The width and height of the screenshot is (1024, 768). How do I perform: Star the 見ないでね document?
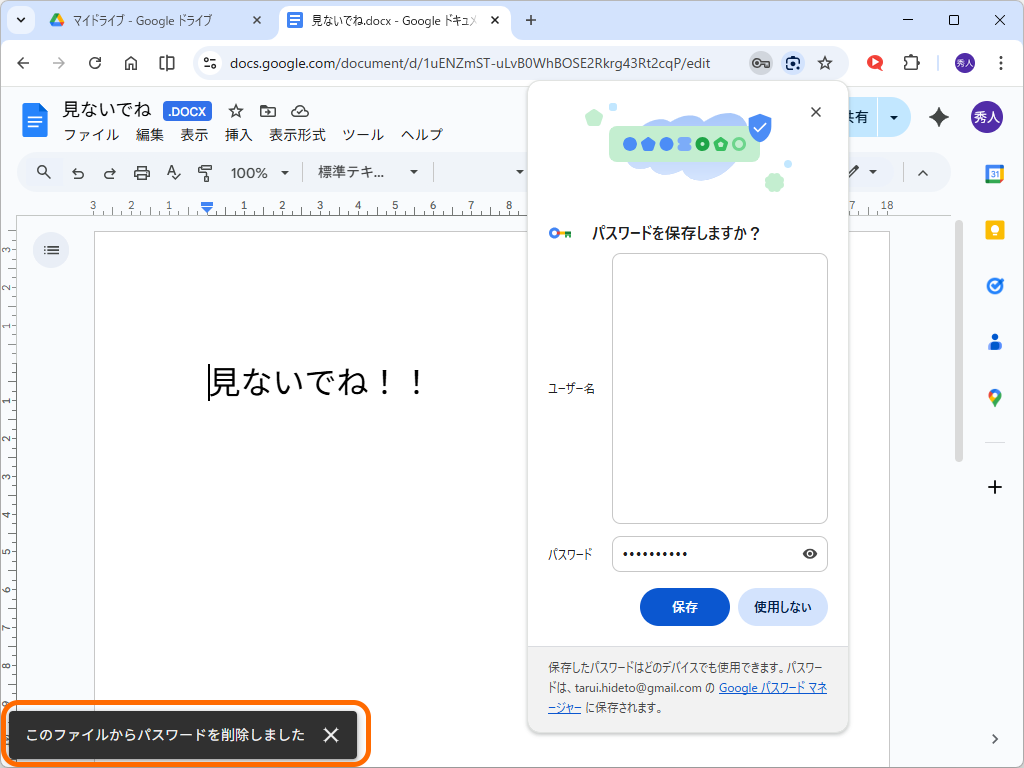(235, 111)
